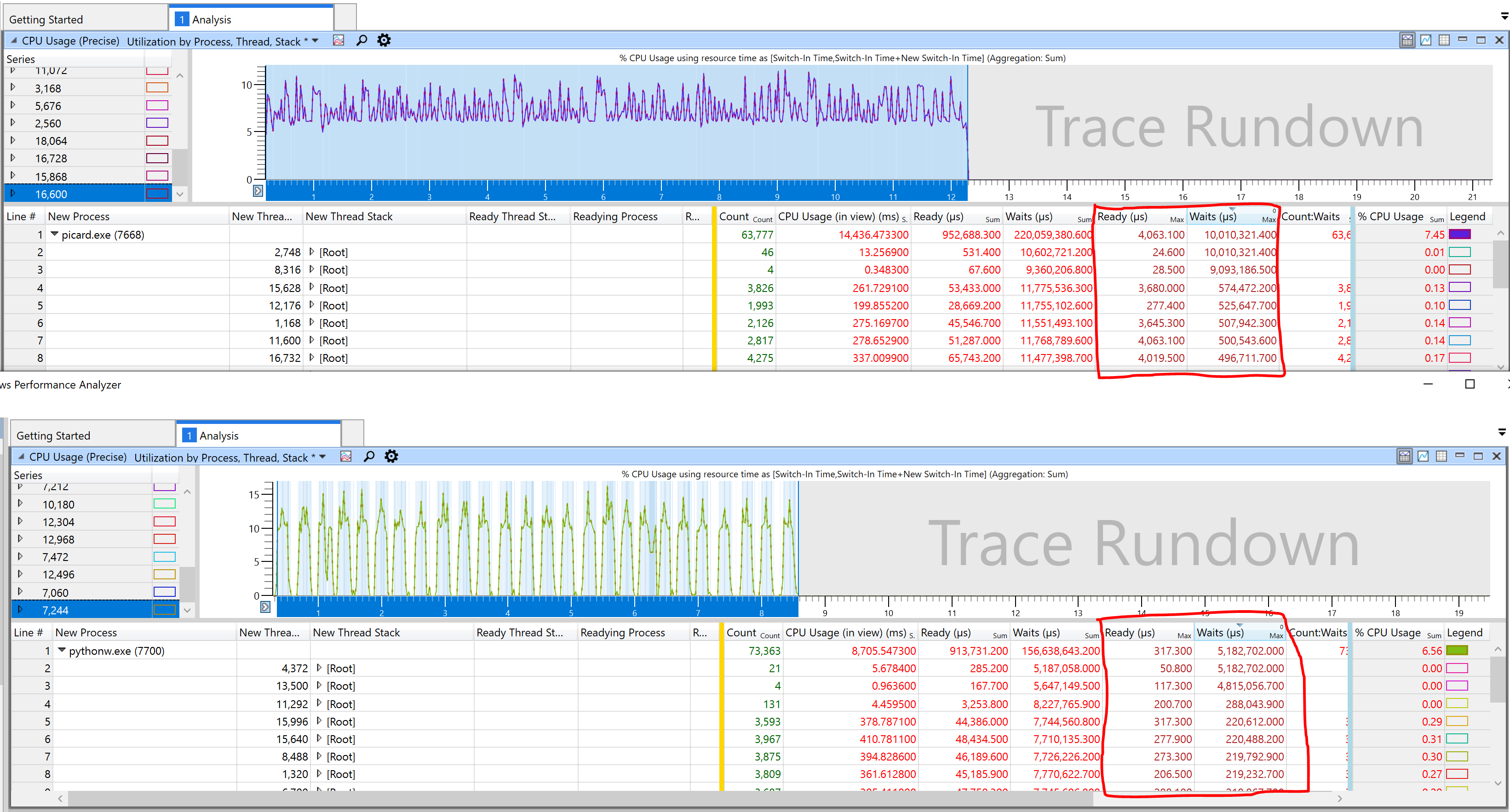Sort by Waits (µs) Max column in picard.exe table

pos(1232,216)
